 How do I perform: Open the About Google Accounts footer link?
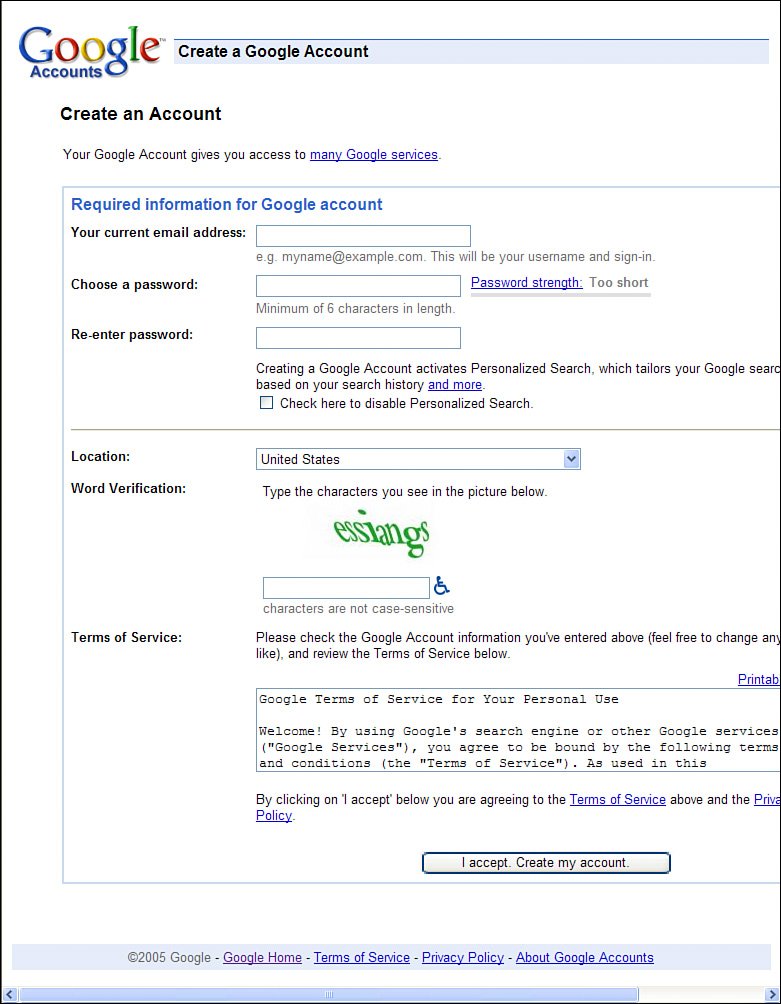(584, 957)
